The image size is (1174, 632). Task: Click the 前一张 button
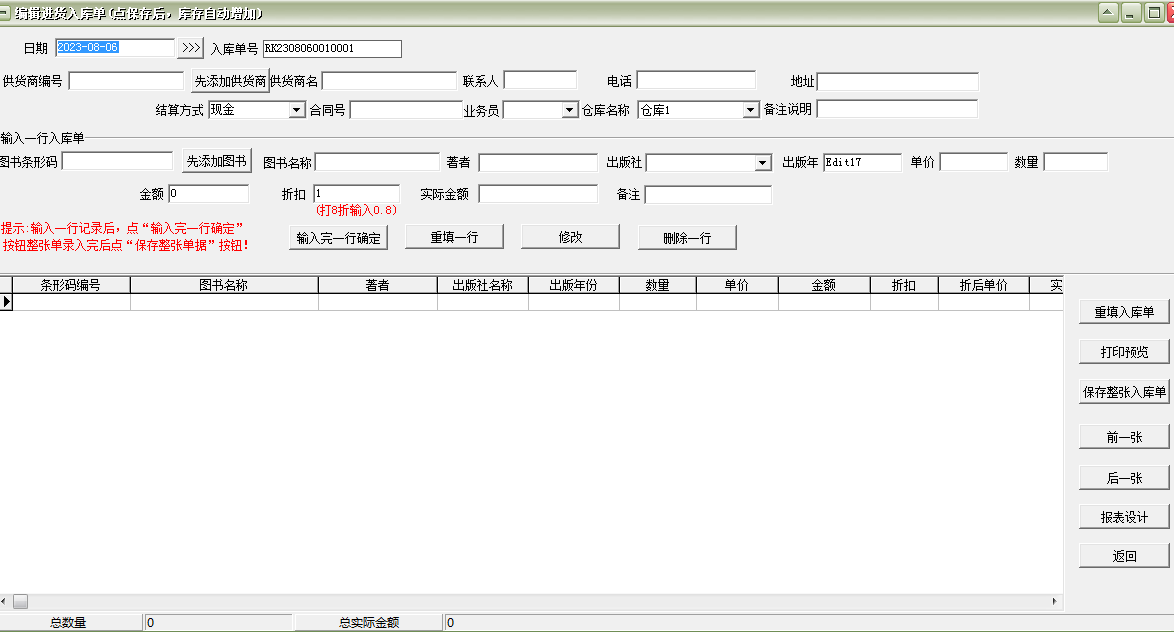[x=1124, y=437]
